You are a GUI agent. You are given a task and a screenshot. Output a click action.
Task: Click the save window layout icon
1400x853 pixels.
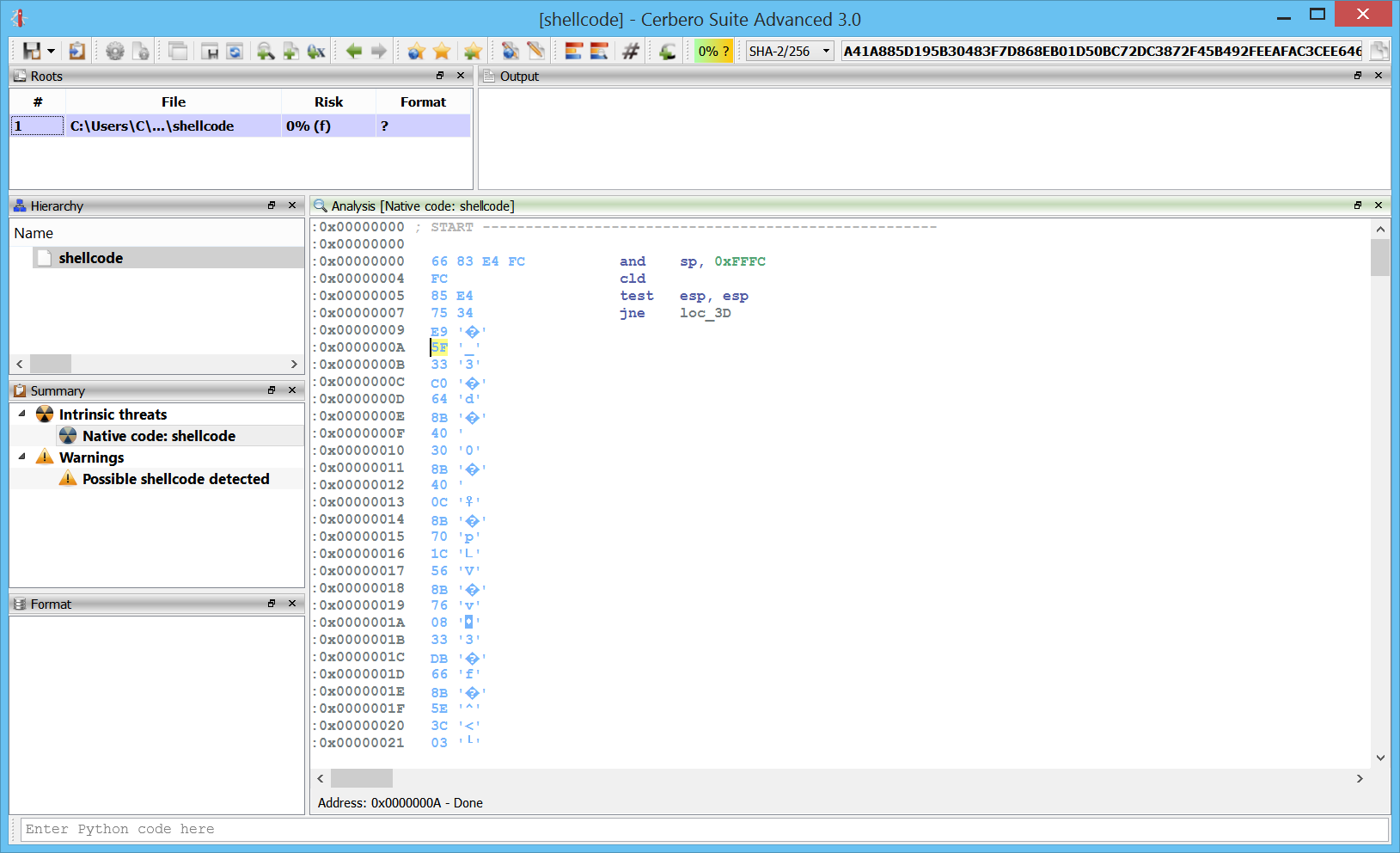click(210, 51)
